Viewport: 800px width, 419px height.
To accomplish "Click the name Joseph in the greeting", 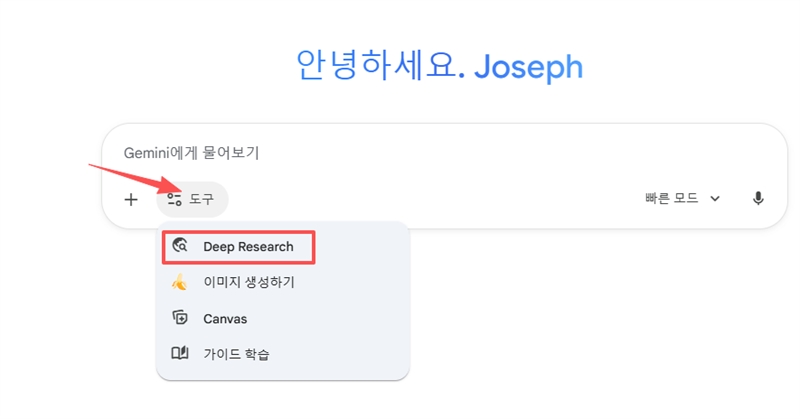I will click(x=528, y=66).
